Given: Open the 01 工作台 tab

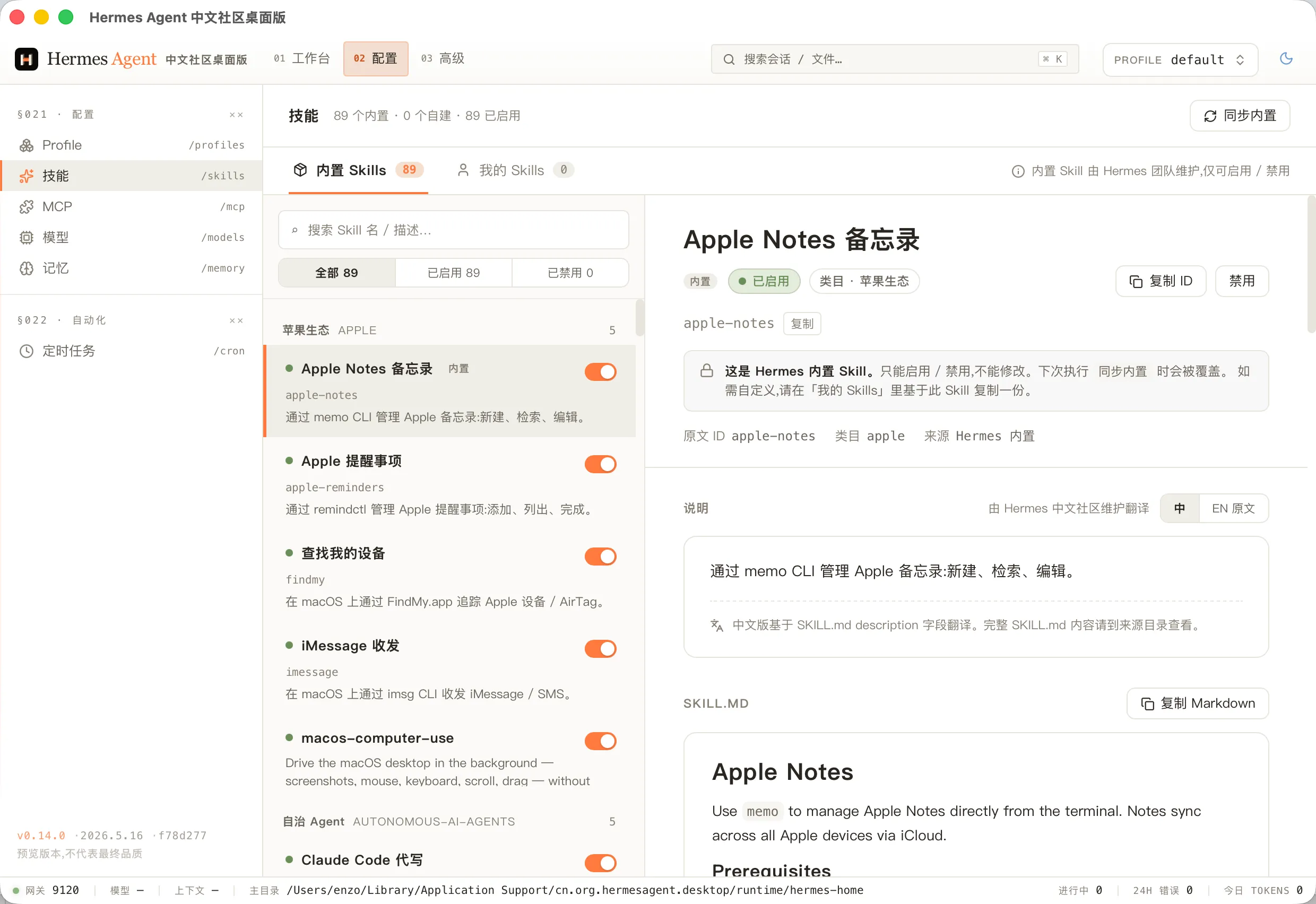Looking at the screenshot, I should 301,59.
